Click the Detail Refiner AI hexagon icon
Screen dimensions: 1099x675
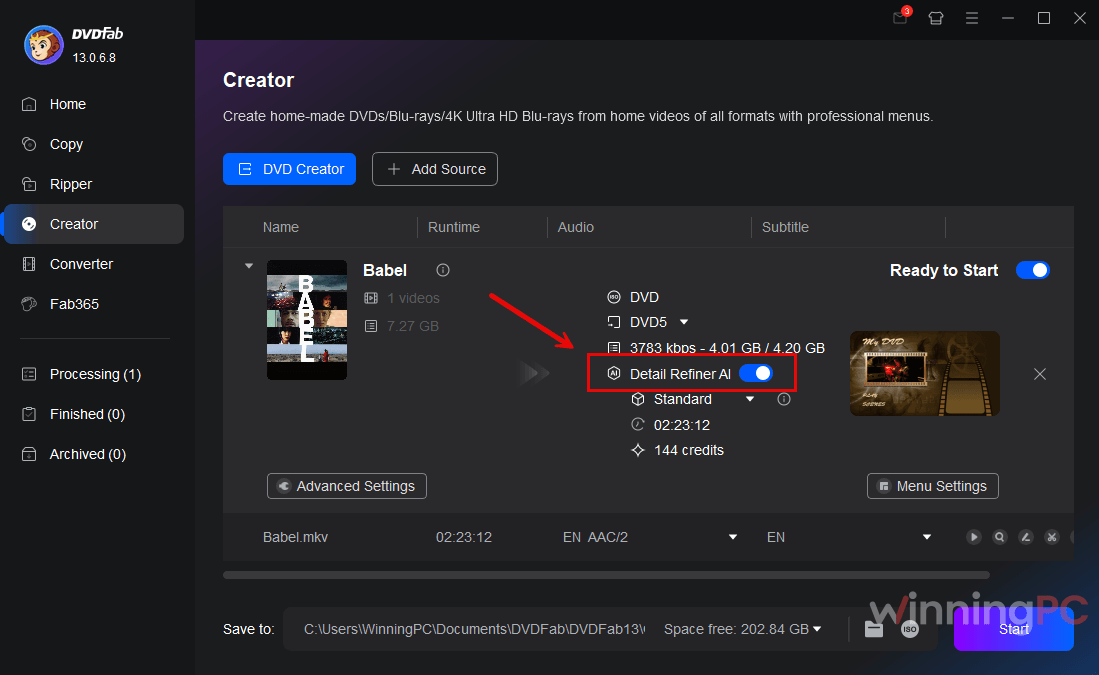(x=614, y=374)
